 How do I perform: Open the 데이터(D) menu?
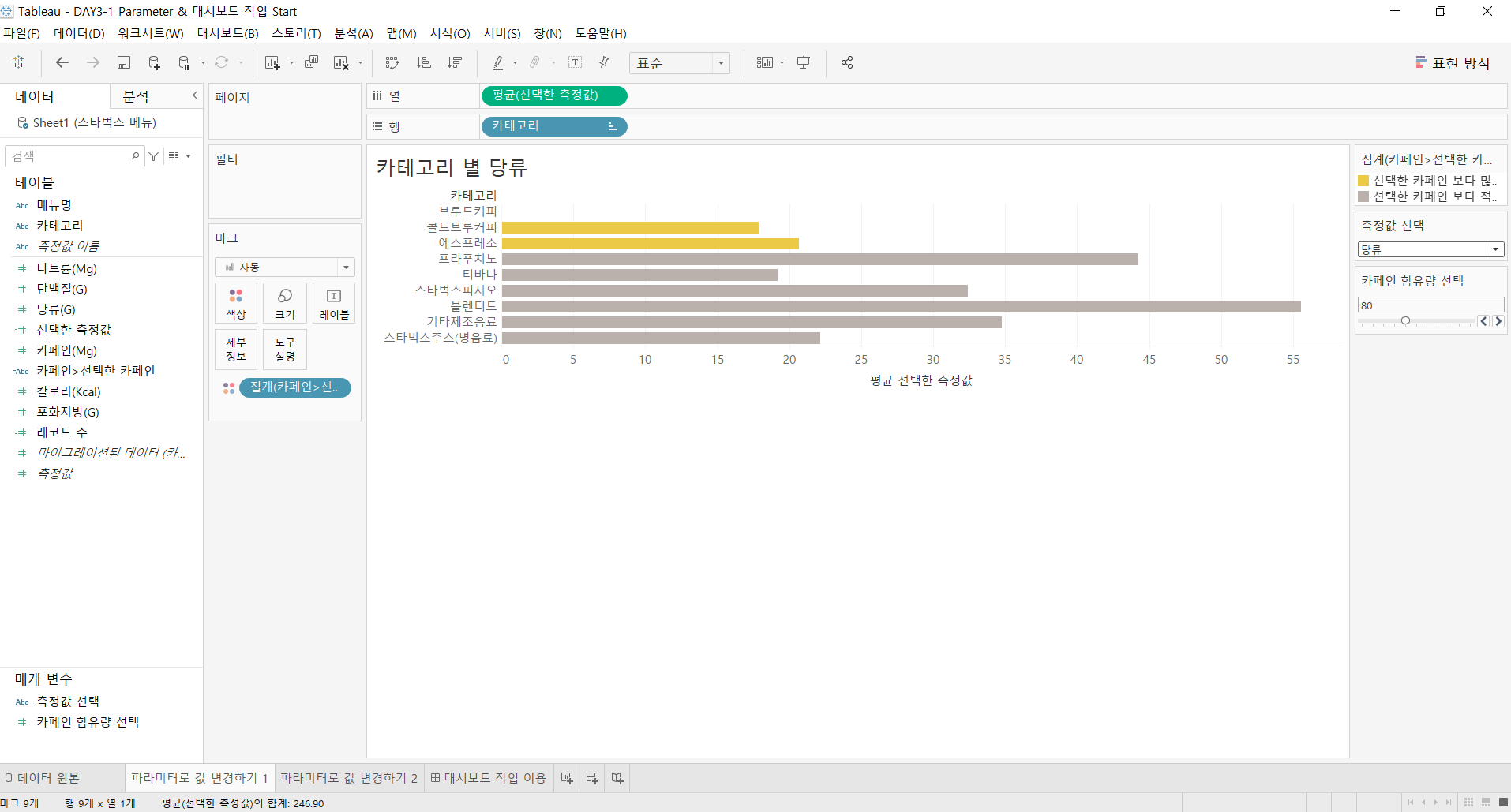79,33
